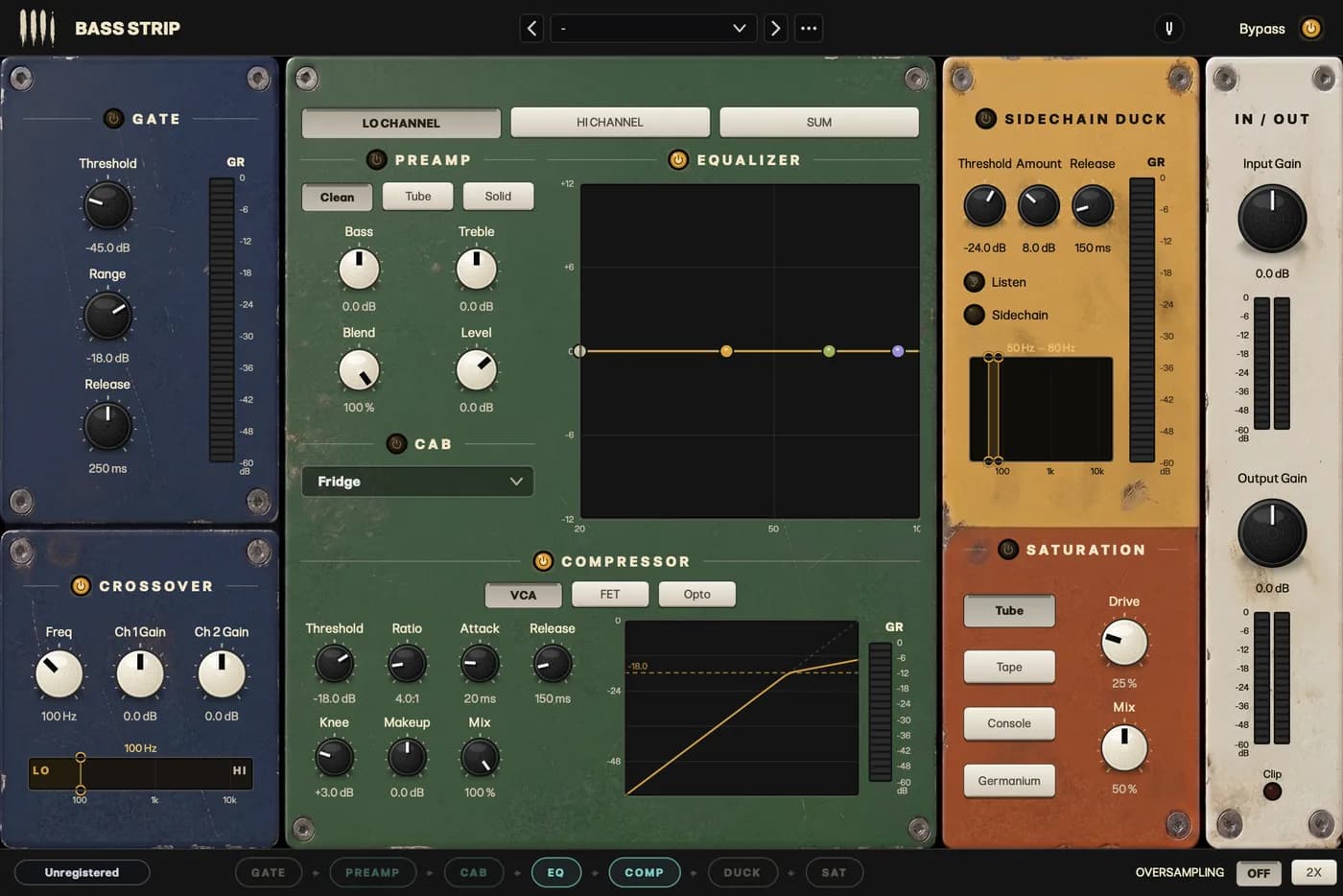The width and height of the screenshot is (1343, 896).
Task: Click the Unregistered status button
Action: click(82, 872)
